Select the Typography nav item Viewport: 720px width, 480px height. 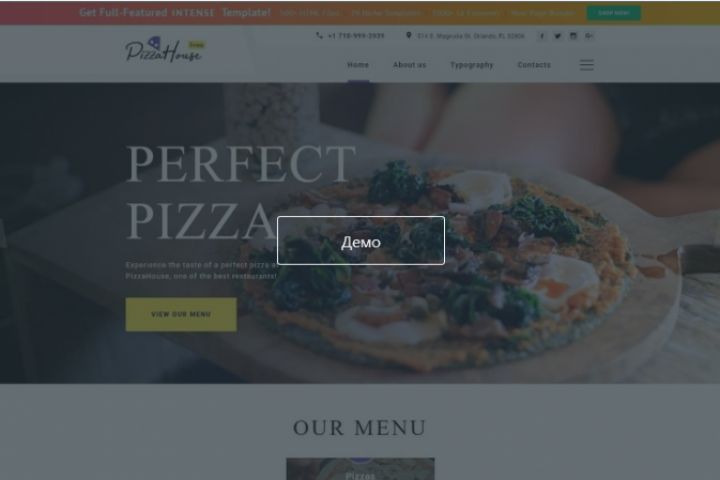472,65
